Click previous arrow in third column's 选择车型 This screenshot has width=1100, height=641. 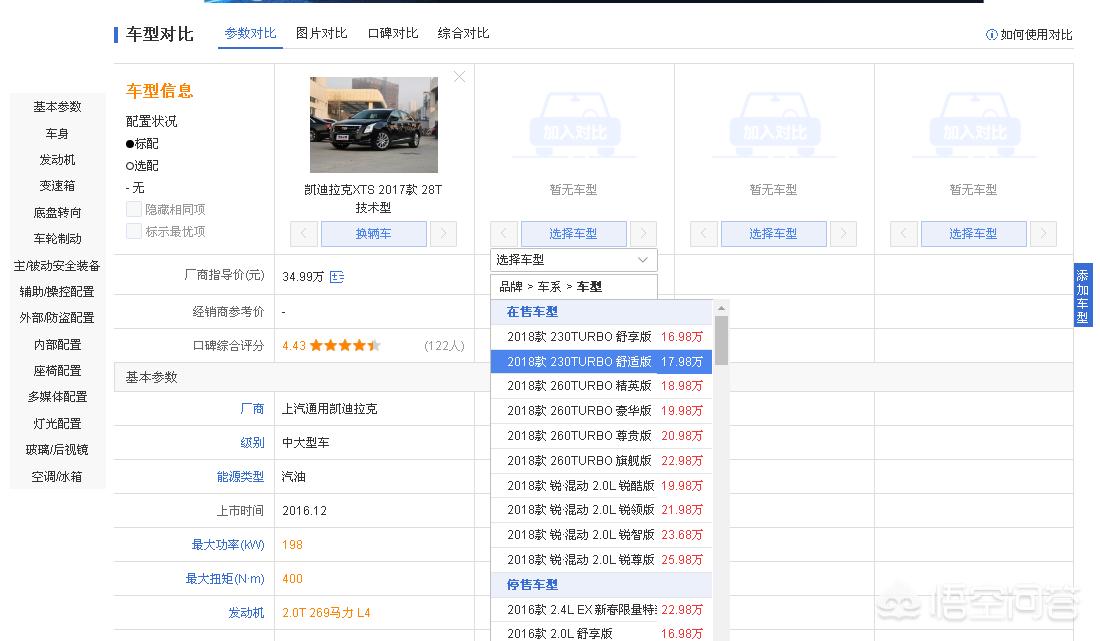pos(703,234)
